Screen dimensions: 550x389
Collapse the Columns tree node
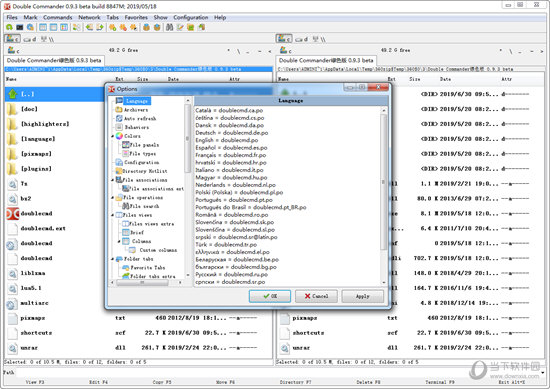coord(119,241)
